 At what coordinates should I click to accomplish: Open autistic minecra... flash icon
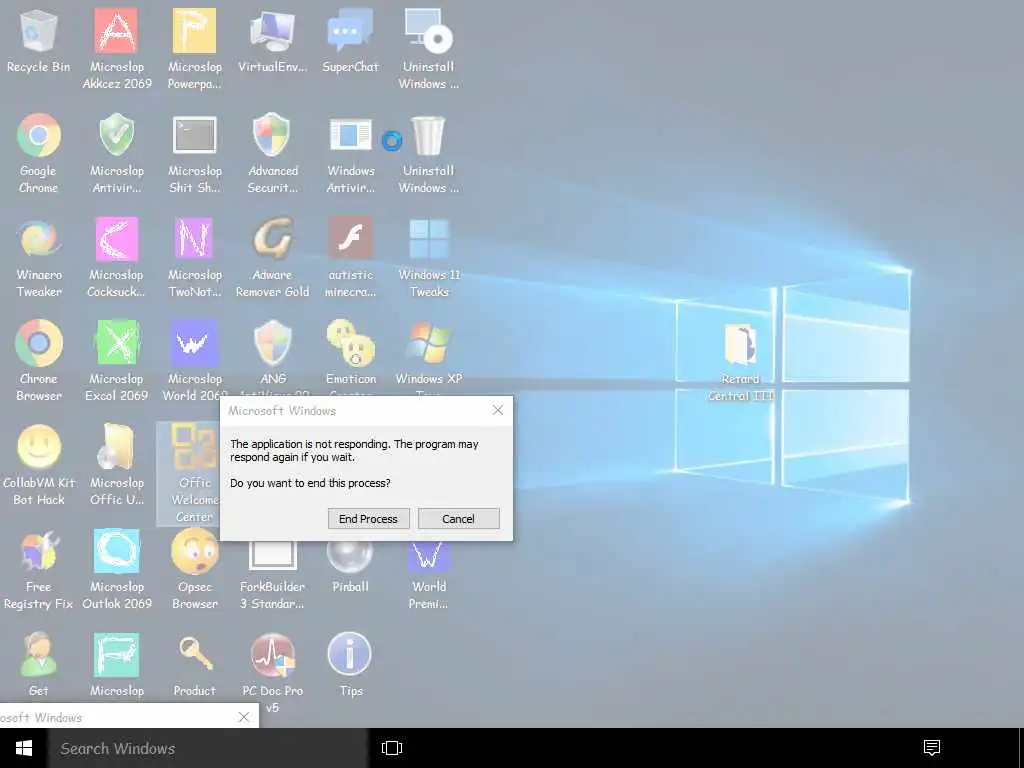[350, 239]
